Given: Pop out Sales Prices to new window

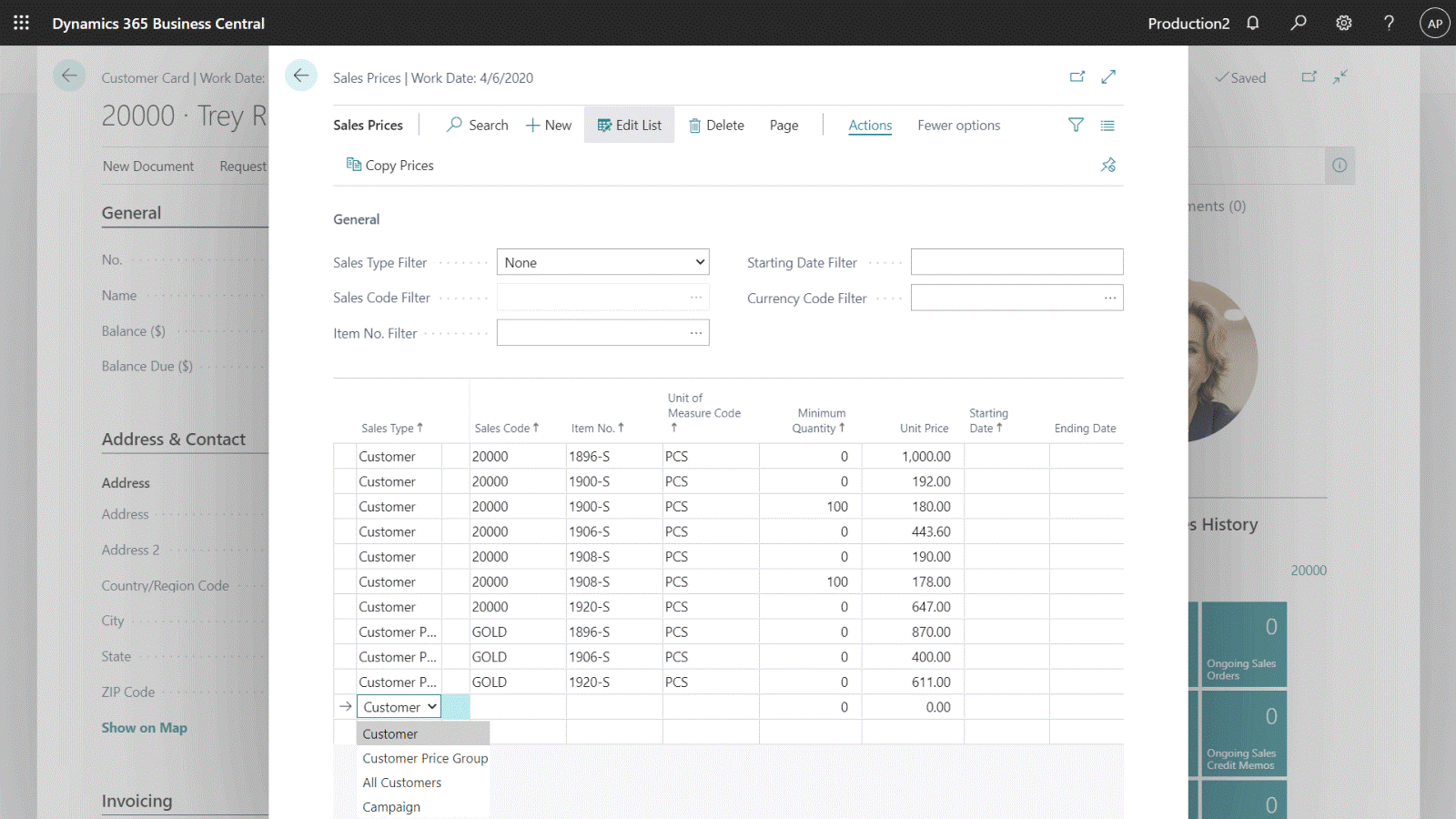Looking at the screenshot, I should click(1077, 77).
